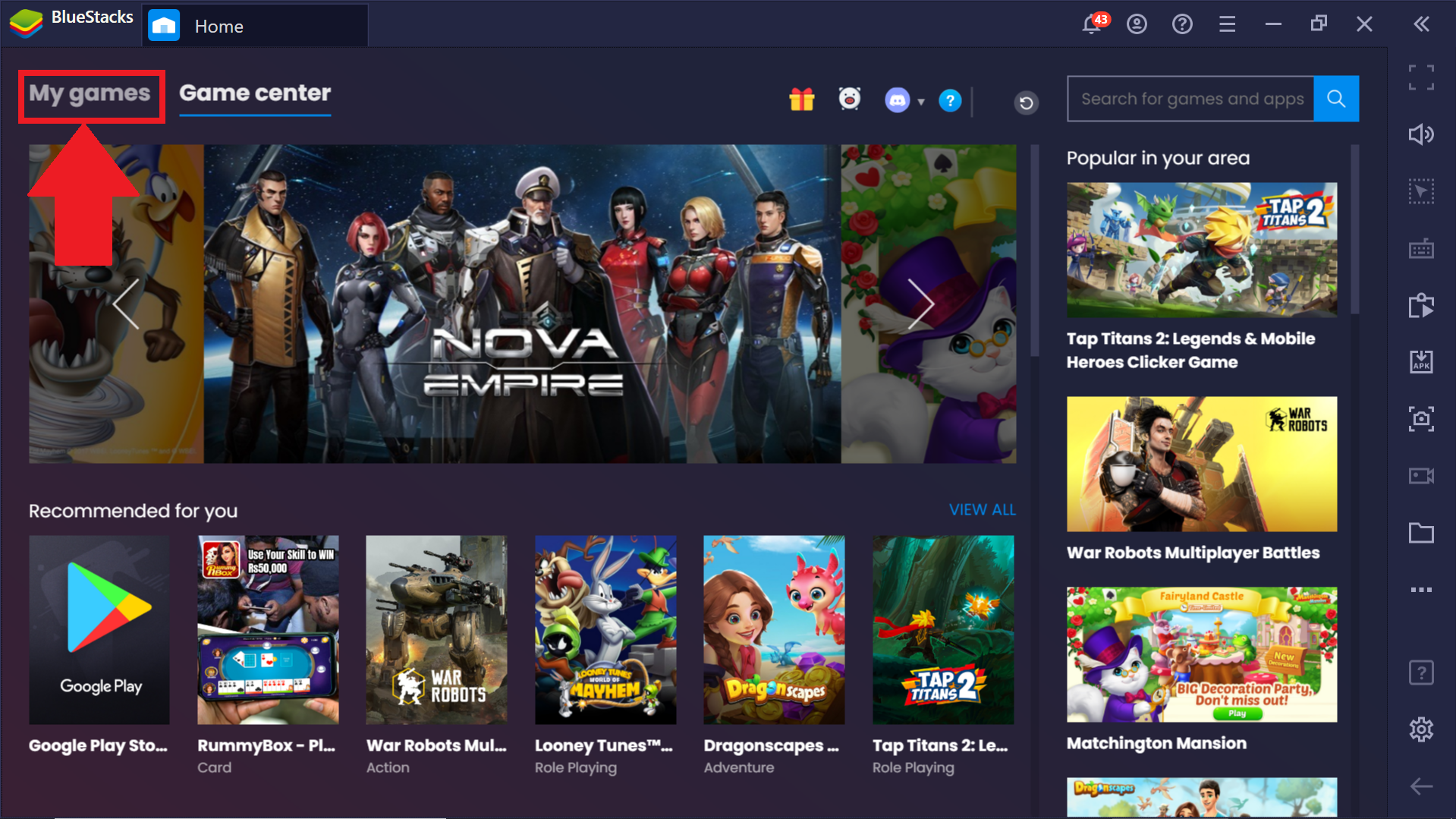Image resolution: width=1456 pixels, height=819 pixels.
Task: Click the search games and apps field
Action: 1190,99
